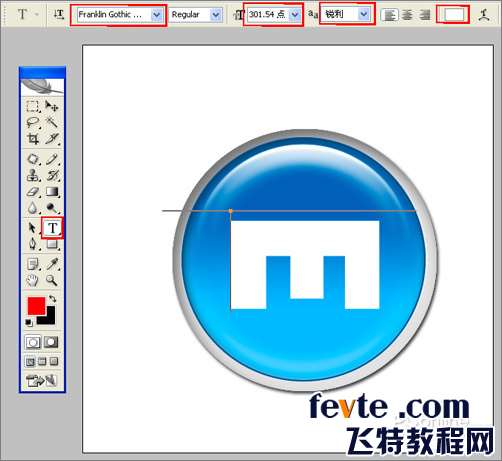
Task: Select the History Brush tool
Action: coord(52,175)
